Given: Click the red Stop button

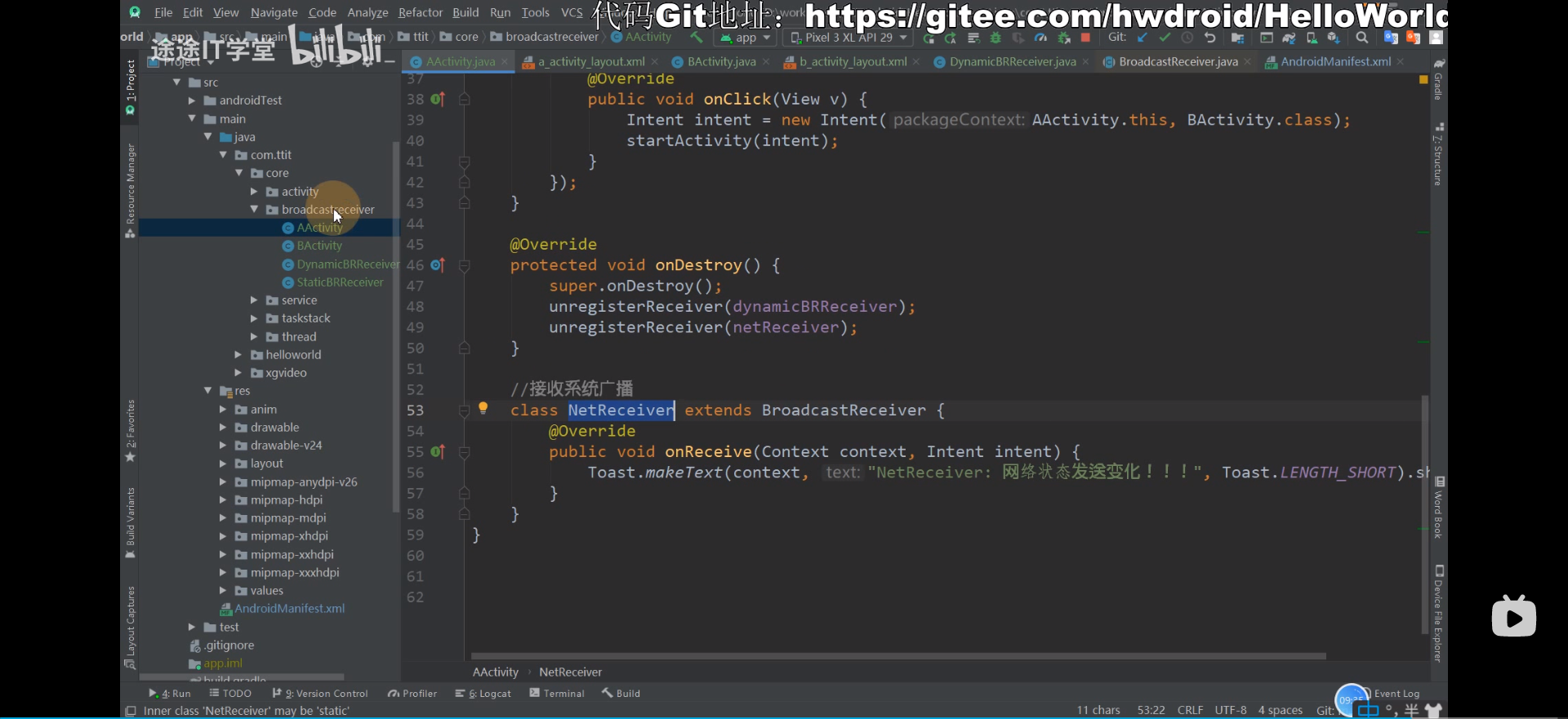Looking at the screenshot, I should click(x=1085, y=38).
